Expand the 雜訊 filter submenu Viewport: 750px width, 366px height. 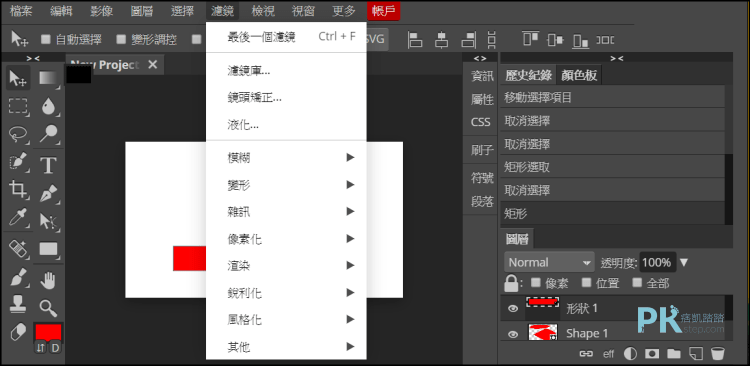(x=286, y=211)
